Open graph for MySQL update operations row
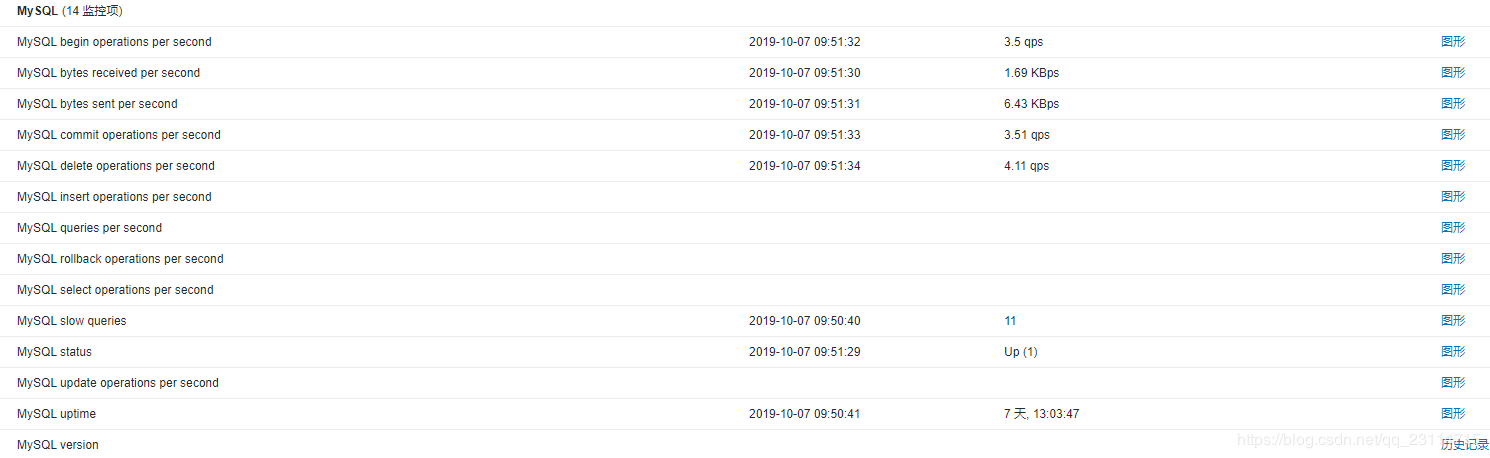 pyautogui.click(x=1452, y=383)
